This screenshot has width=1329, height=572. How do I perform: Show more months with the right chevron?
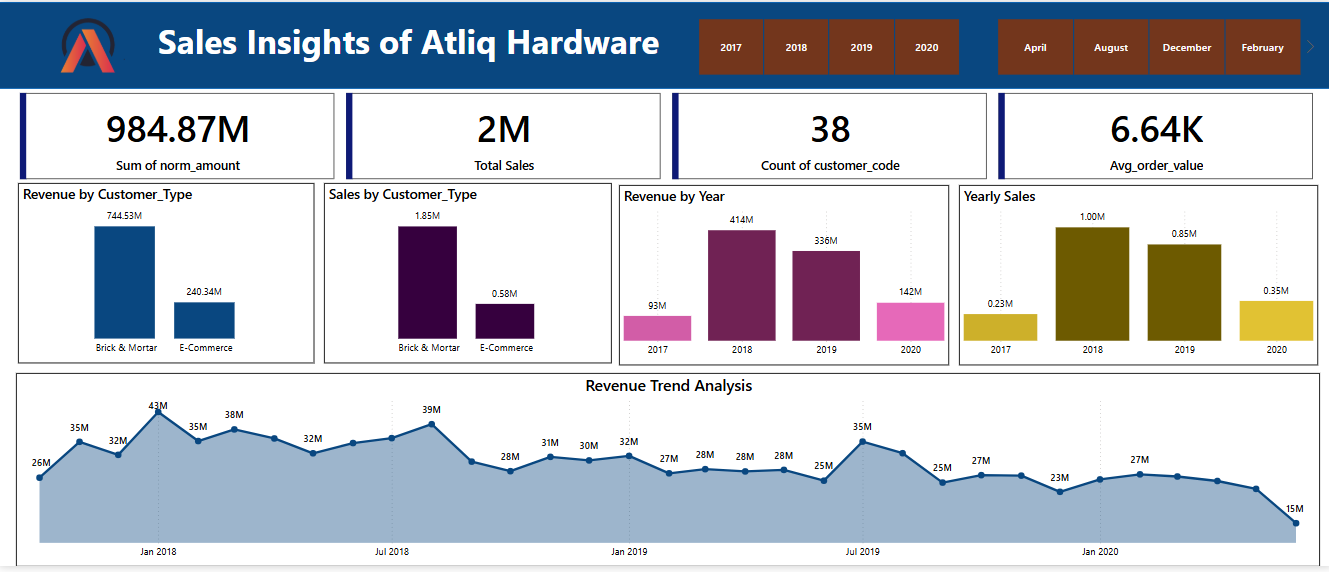point(1311,46)
